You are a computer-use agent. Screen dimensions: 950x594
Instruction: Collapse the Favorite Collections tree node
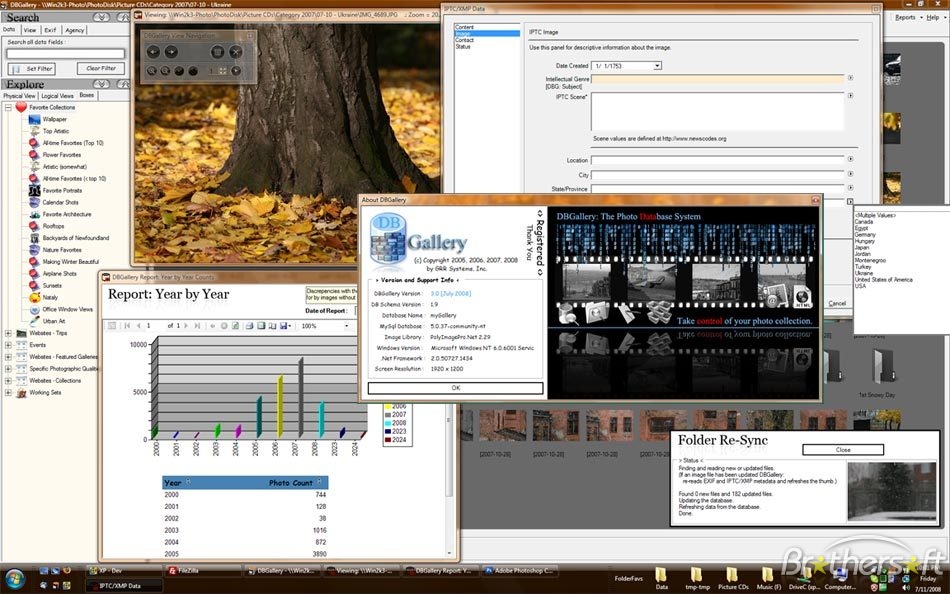9,107
